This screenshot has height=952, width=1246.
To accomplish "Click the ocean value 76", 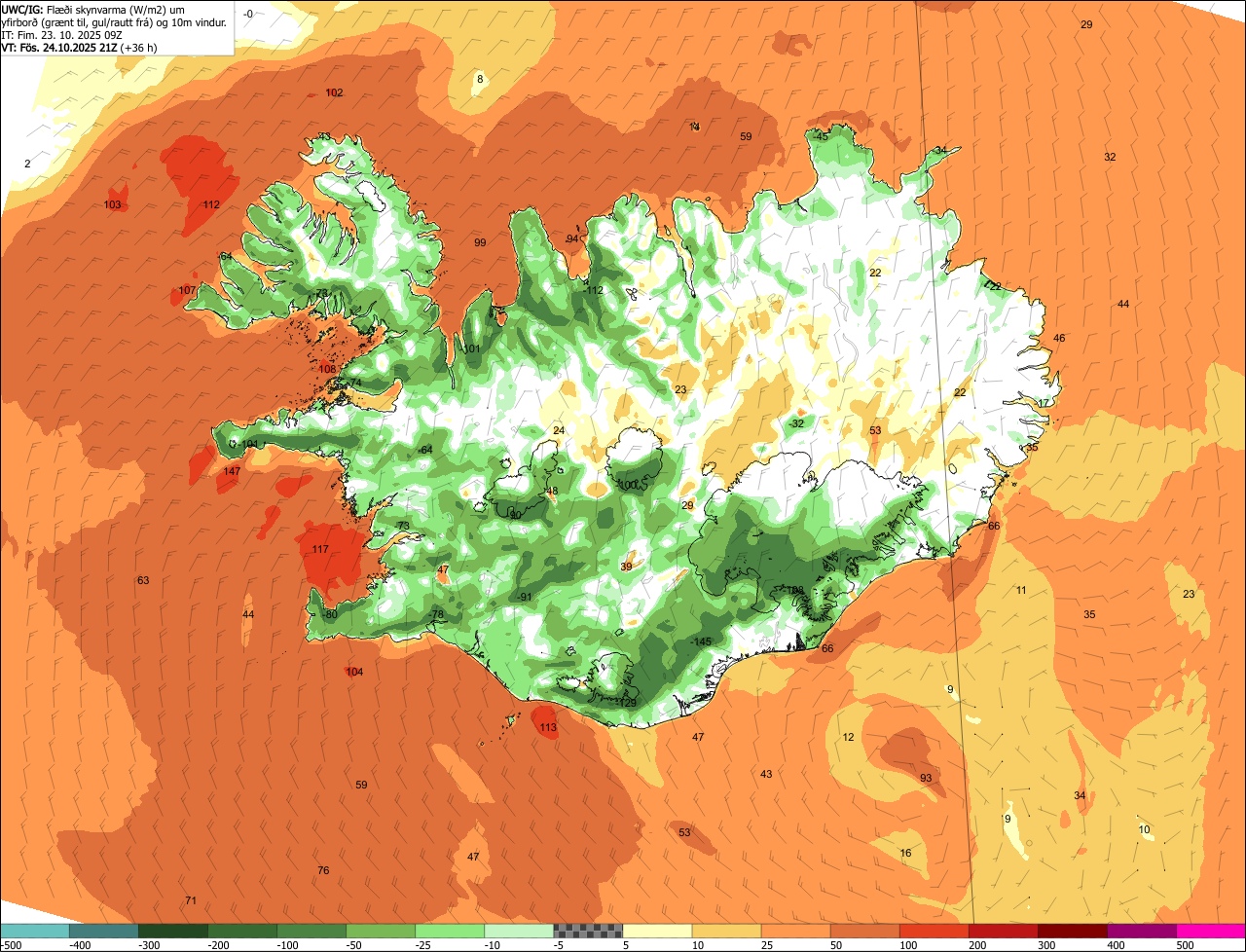I will (323, 870).
